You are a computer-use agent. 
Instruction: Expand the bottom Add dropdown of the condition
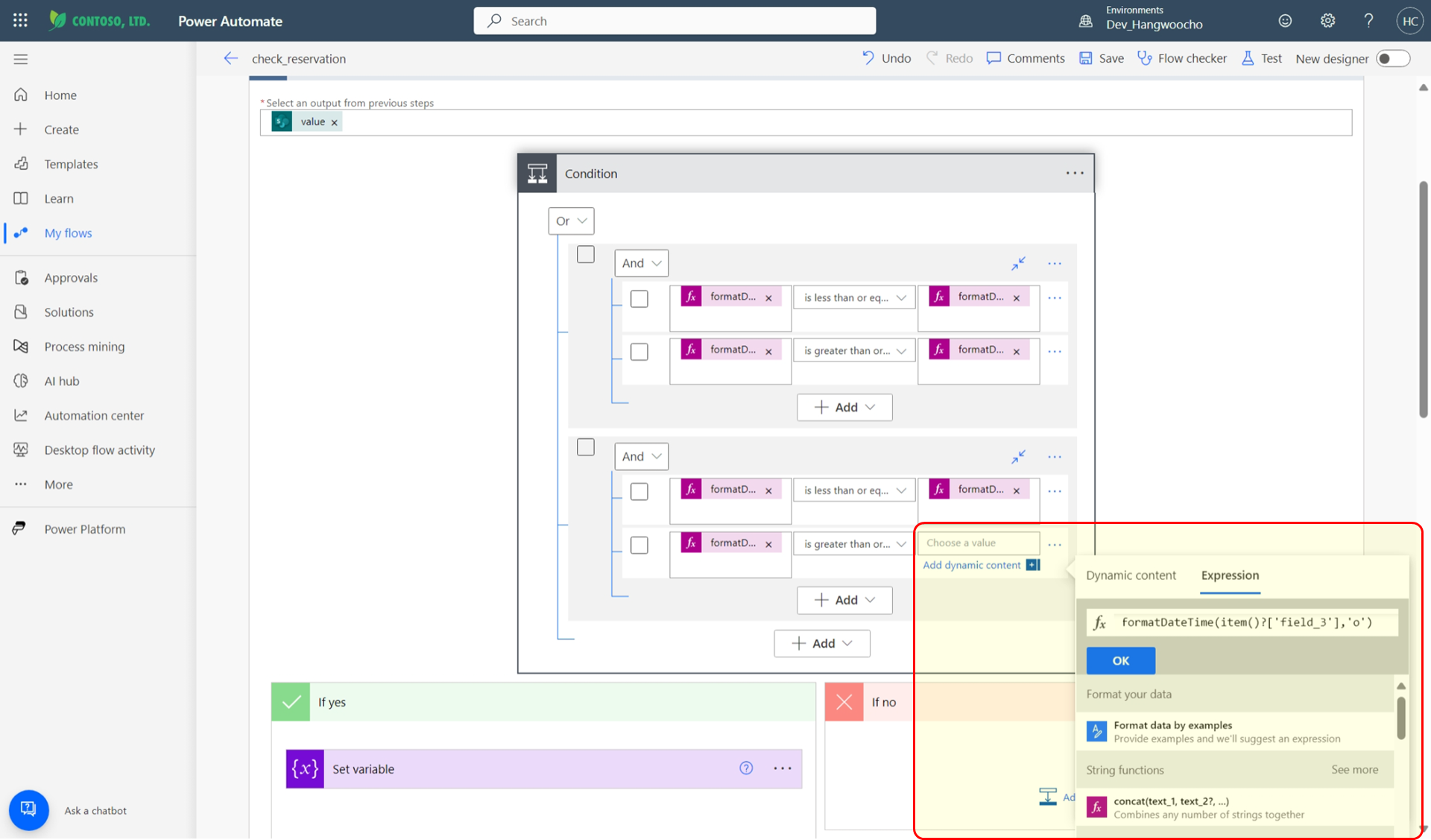point(821,643)
